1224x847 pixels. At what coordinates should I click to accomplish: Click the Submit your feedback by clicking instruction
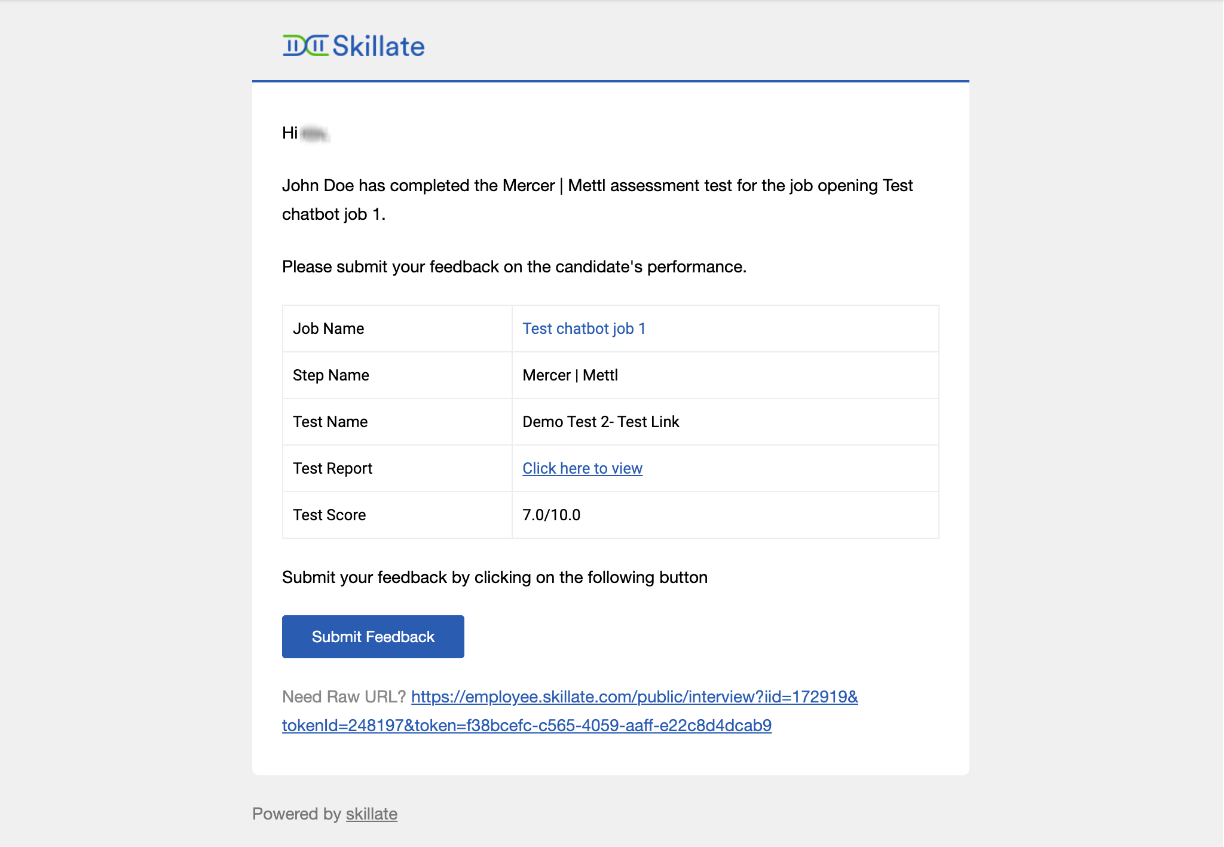pyautogui.click(x=495, y=577)
